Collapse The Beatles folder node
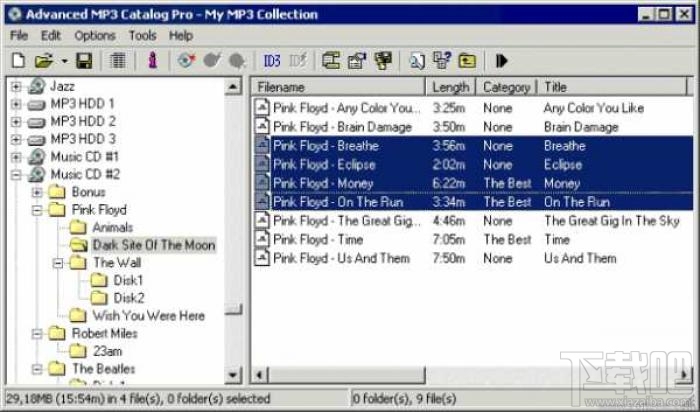Image resolution: width=700 pixels, height=412 pixels. coord(37,369)
